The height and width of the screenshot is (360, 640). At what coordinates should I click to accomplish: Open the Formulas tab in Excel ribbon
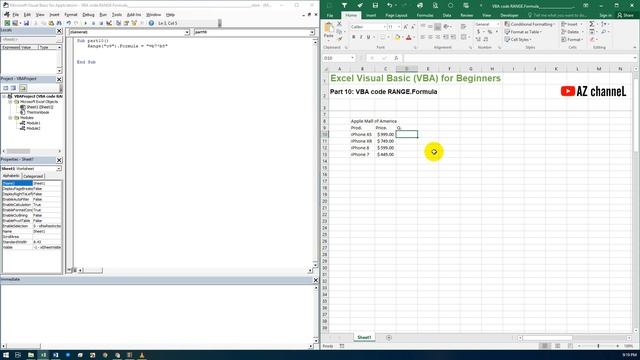pos(425,16)
